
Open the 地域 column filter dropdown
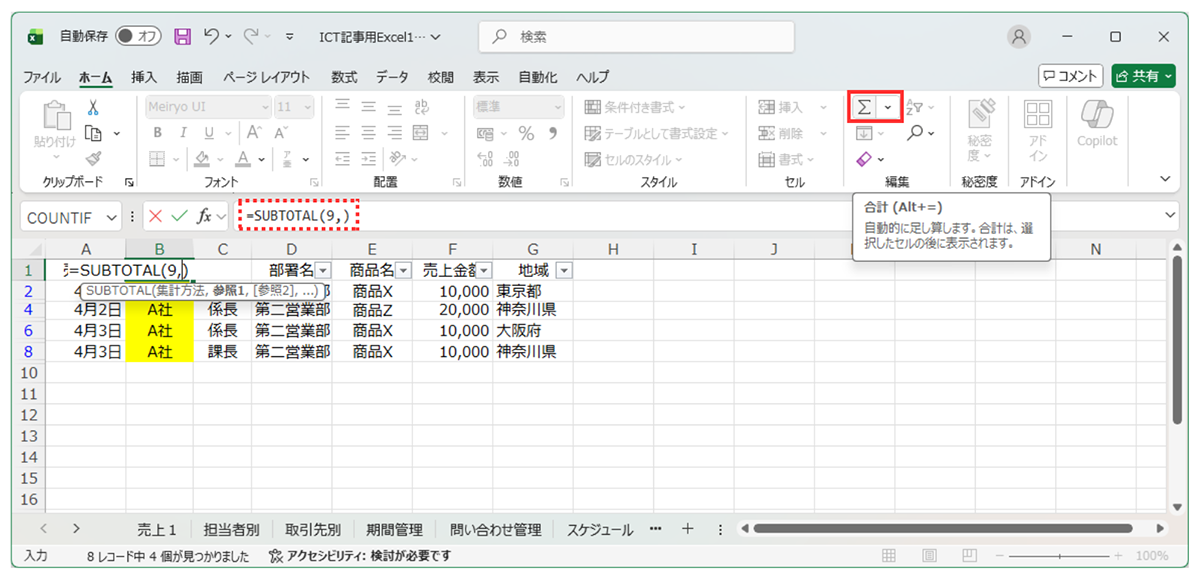click(x=563, y=270)
